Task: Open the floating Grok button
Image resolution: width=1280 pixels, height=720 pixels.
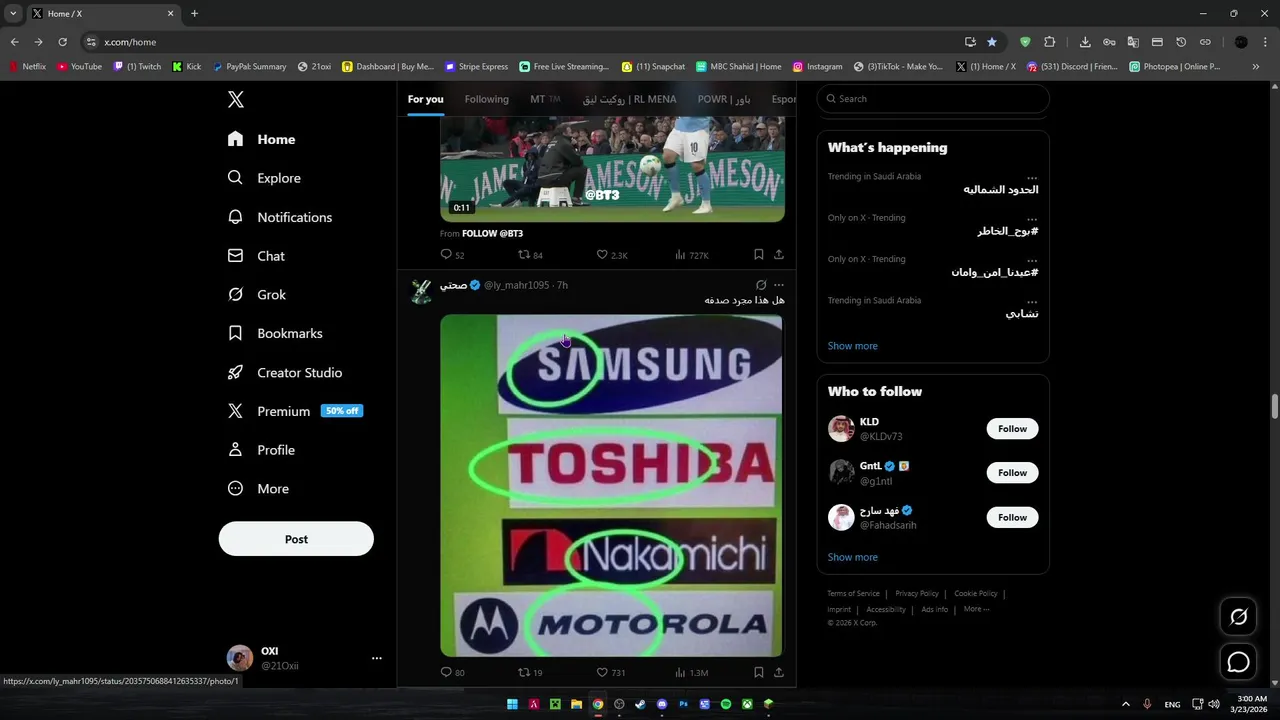Action: pyautogui.click(x=1238, y=617)
